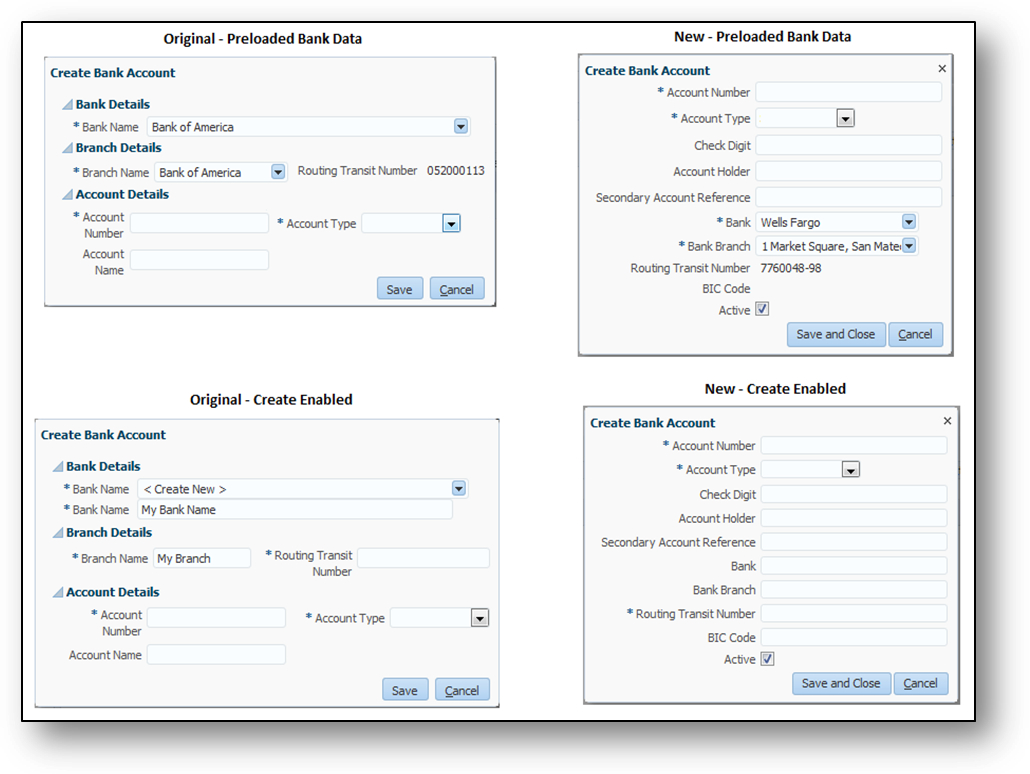Open the Bank of America bank name dropdown

(460, 127)
